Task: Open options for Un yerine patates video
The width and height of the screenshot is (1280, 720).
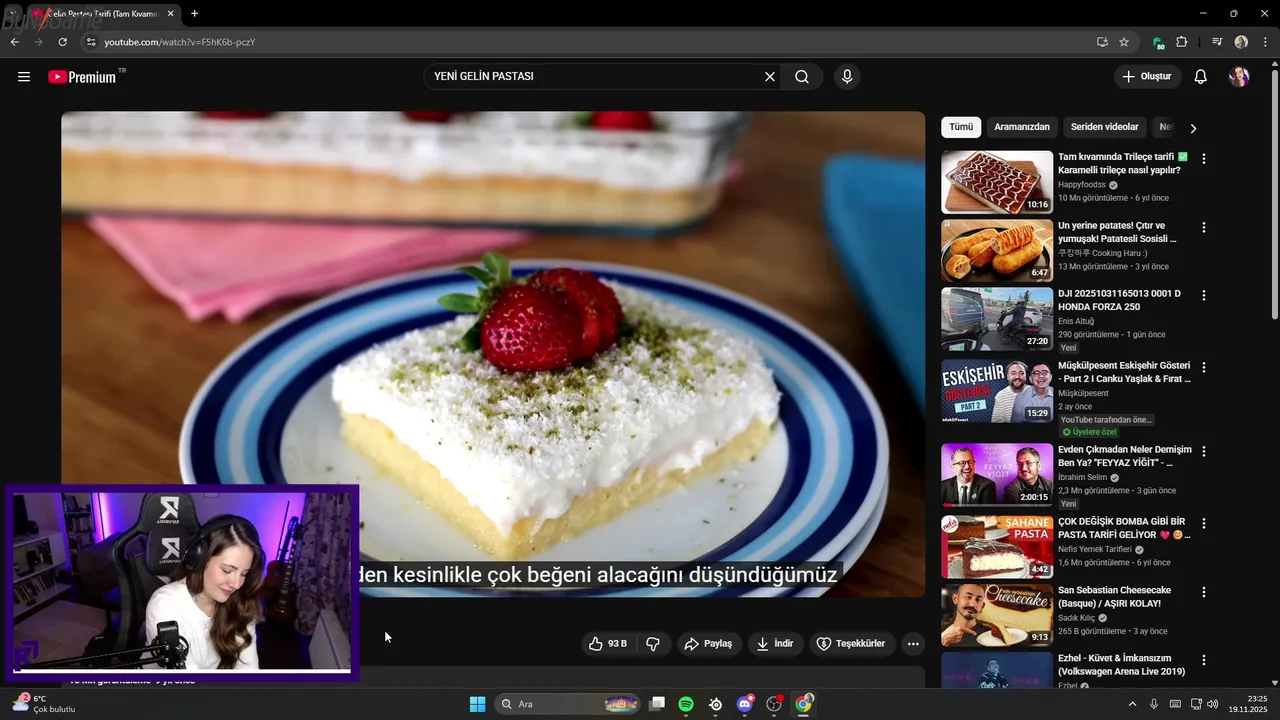Action: tap(1204, 228)
